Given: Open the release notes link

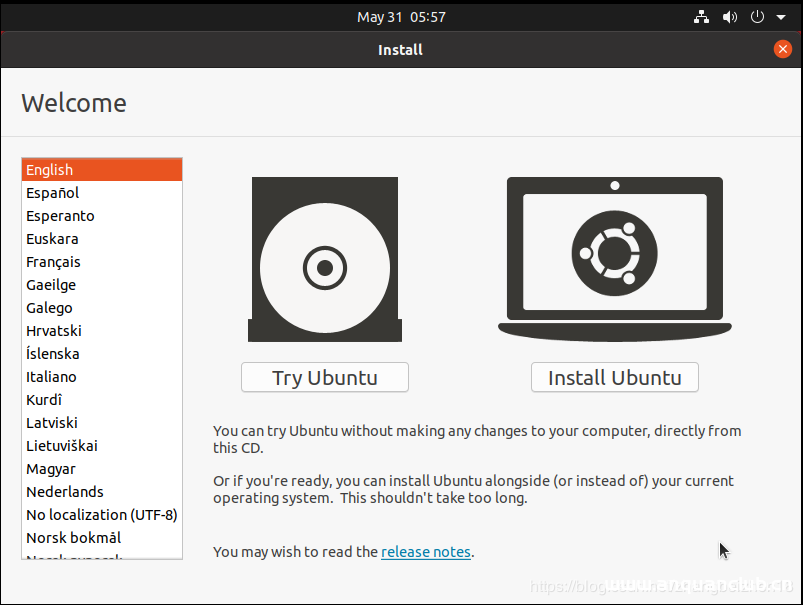Looking at the screenshot, I should (425, 551).
